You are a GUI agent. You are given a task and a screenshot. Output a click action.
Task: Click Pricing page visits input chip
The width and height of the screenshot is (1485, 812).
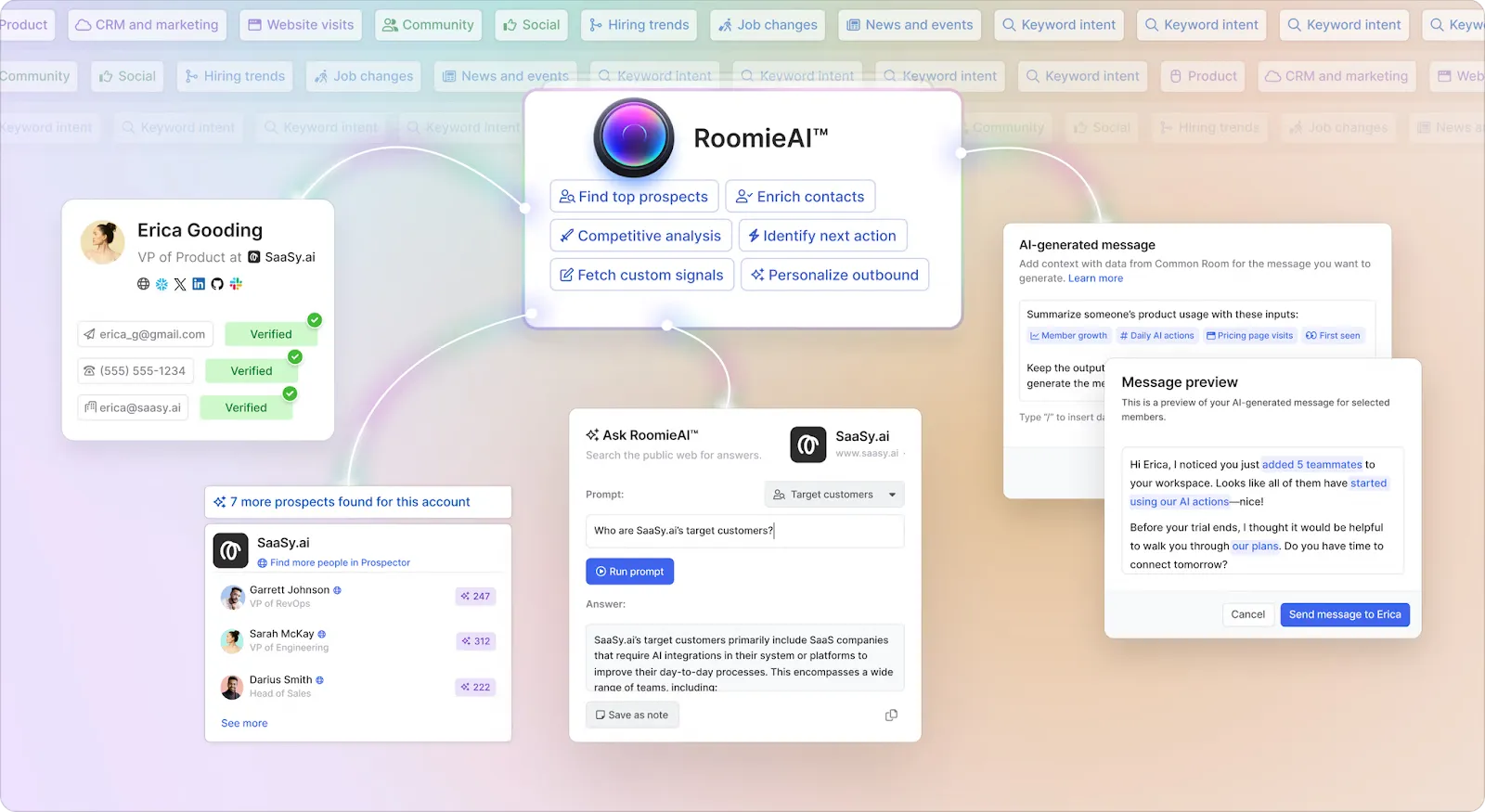pos(1249,336)
